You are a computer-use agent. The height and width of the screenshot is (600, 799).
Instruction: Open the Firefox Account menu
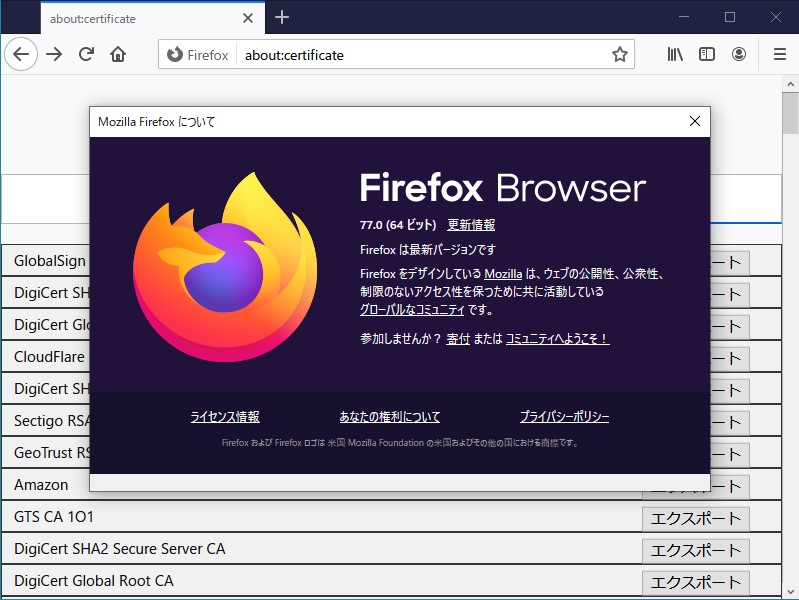[x=738, y=54]
